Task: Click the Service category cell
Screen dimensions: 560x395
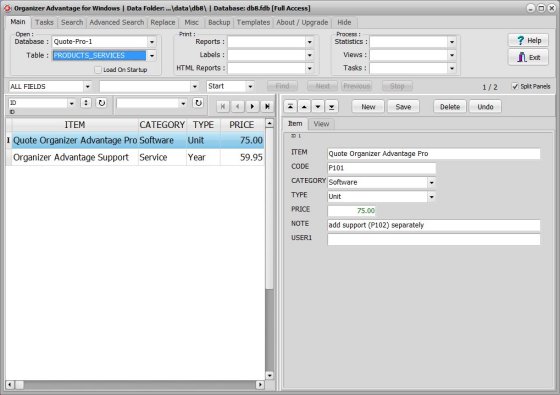Action: (x=162, y=158)
